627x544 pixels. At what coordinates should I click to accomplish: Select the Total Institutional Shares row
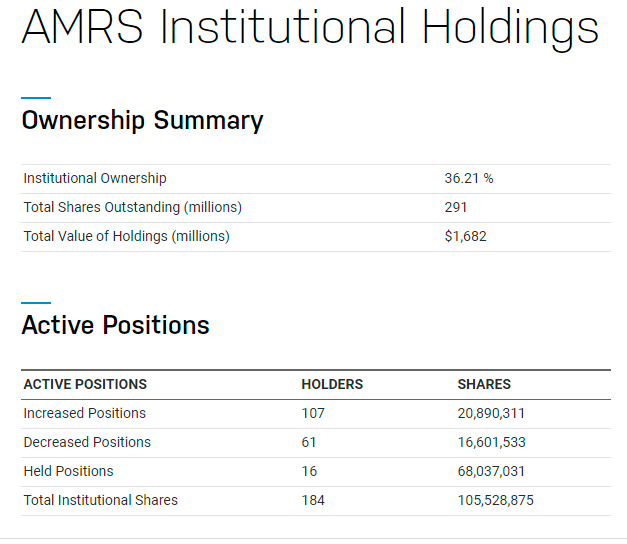point(101,500)
